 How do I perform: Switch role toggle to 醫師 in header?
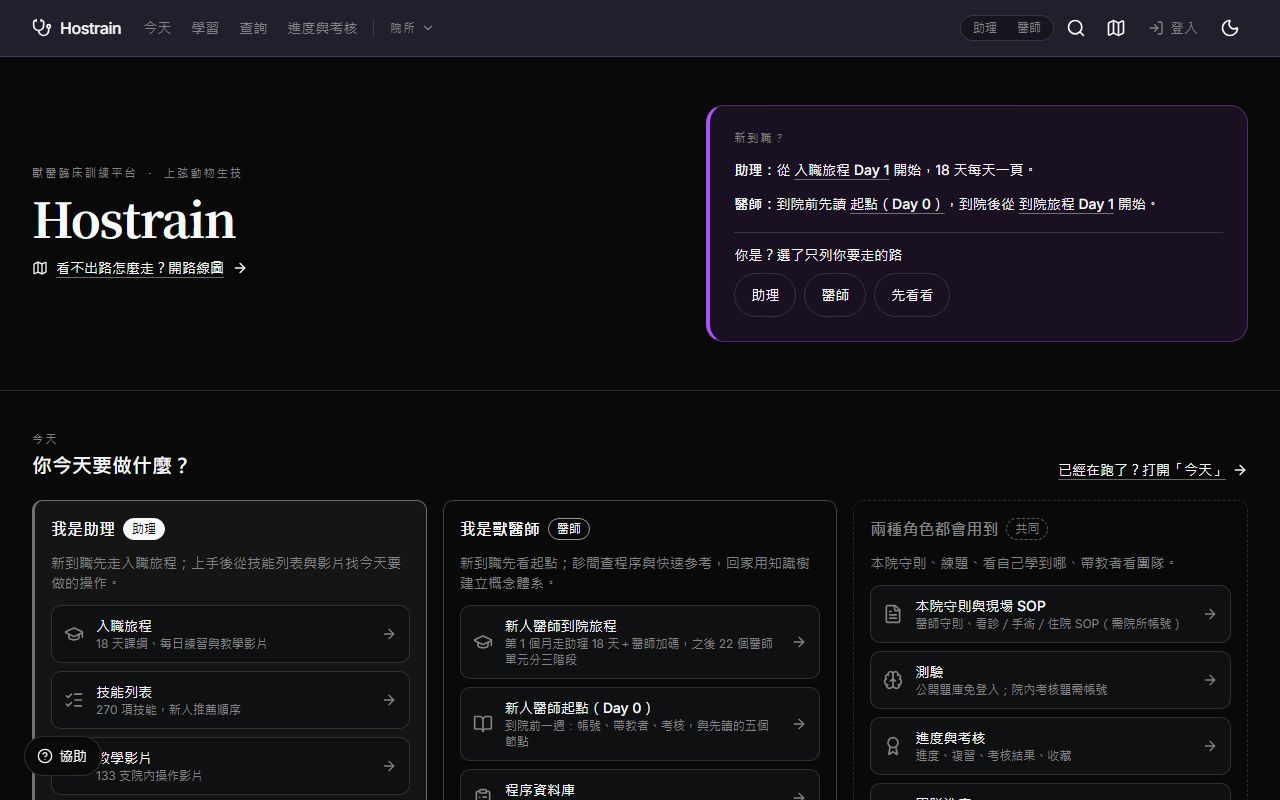tap(1029, 28)
